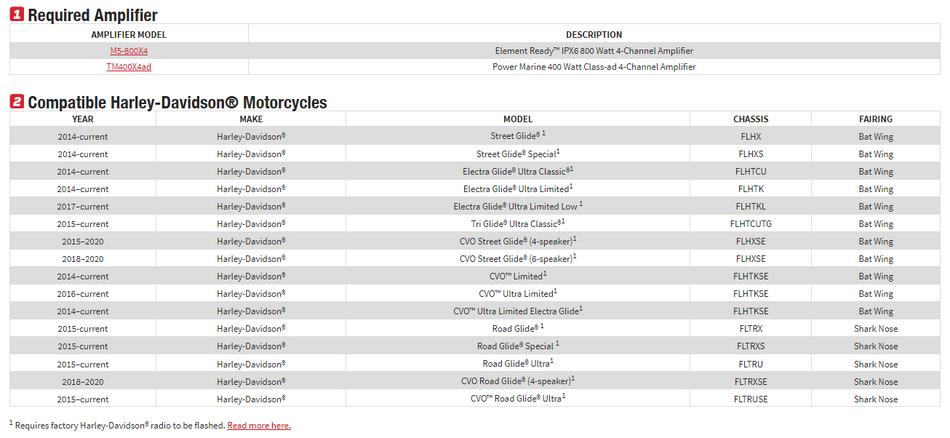The height and width of the screenshot is (438, 950).
Task: Select the 'Road Glide Ultra' model cell
Action: [518, 364]
